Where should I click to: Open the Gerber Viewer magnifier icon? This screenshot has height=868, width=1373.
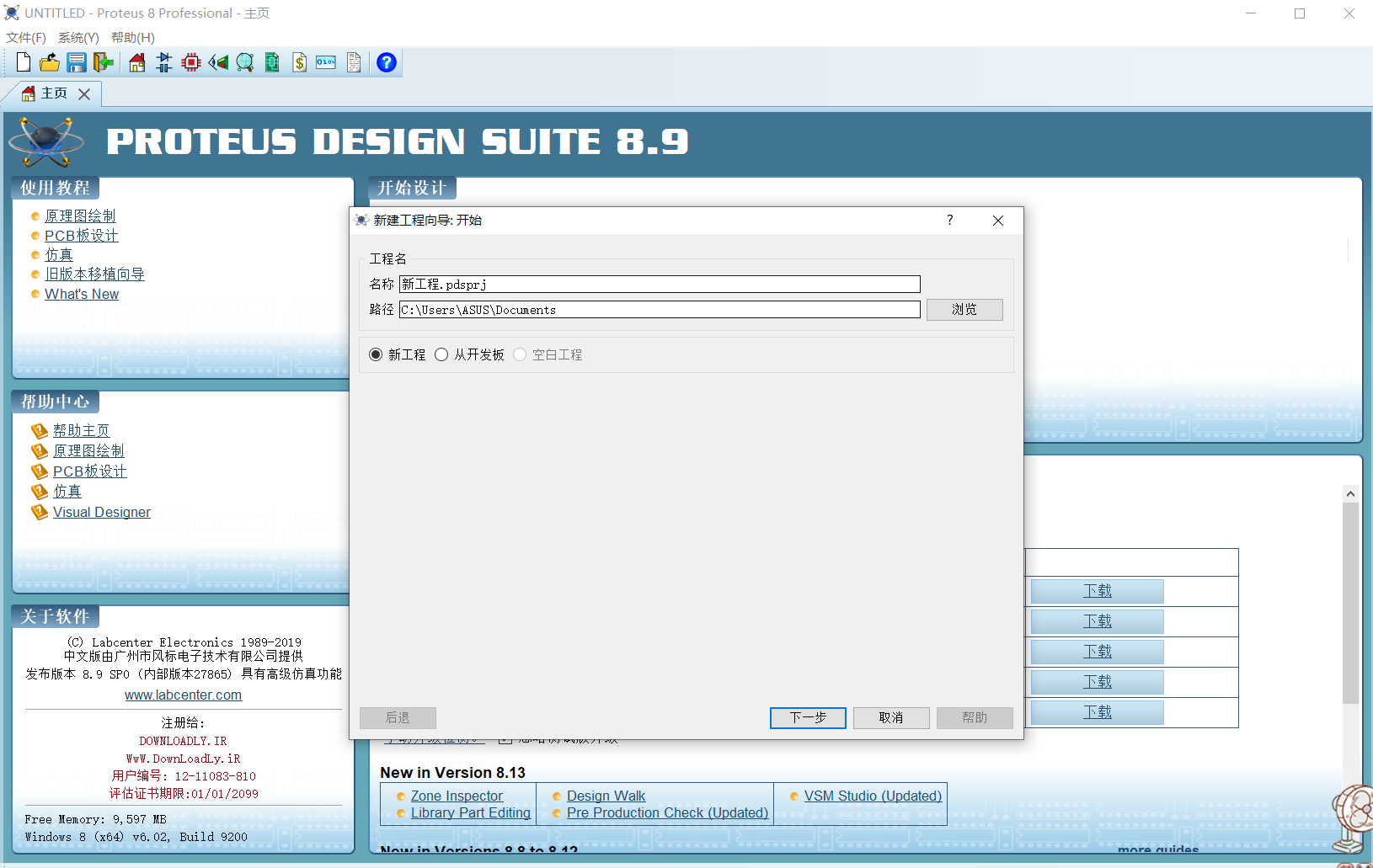[x=245, y=62]
